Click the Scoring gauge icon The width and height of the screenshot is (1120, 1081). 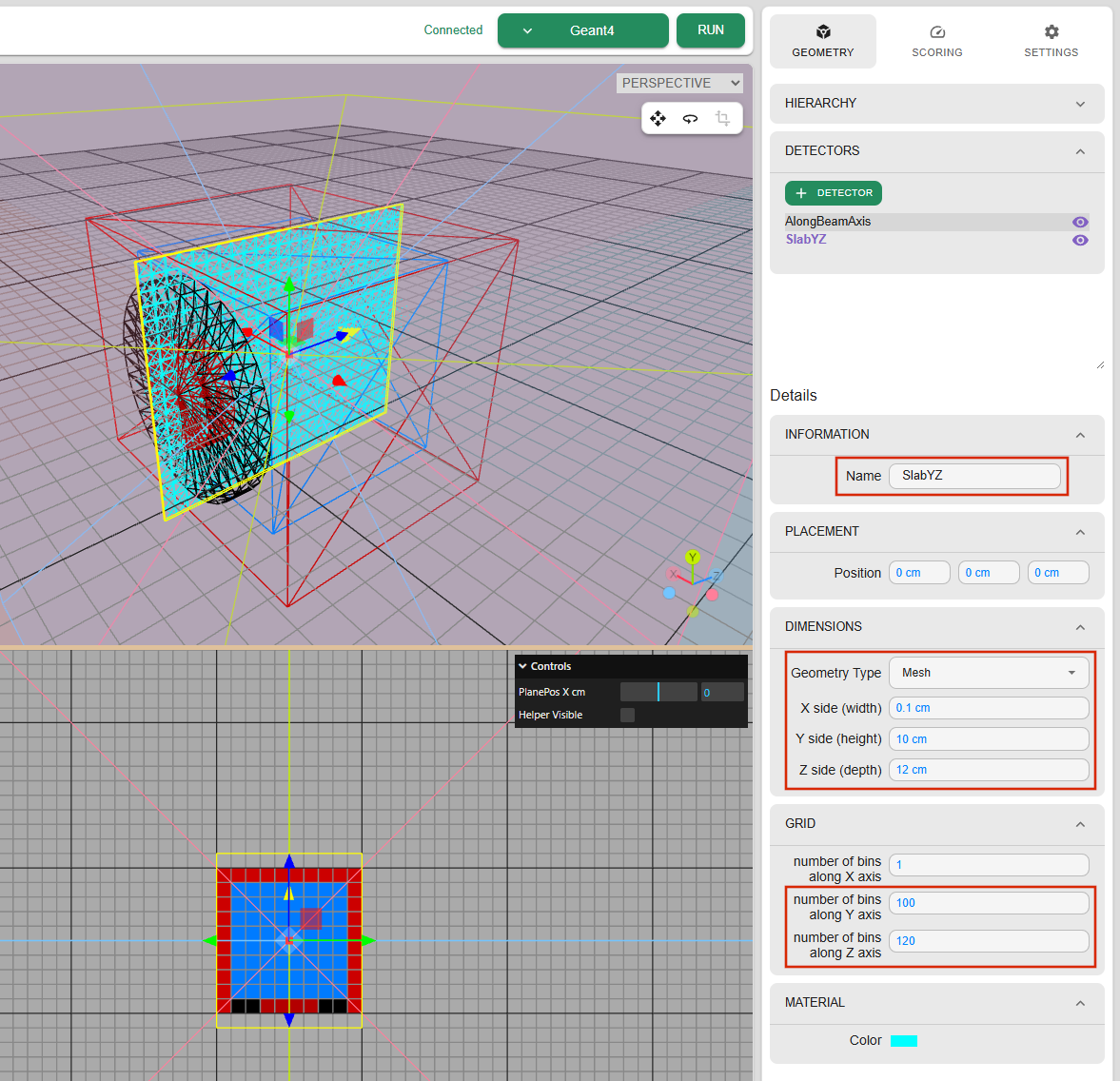click(x=936, y=32)
